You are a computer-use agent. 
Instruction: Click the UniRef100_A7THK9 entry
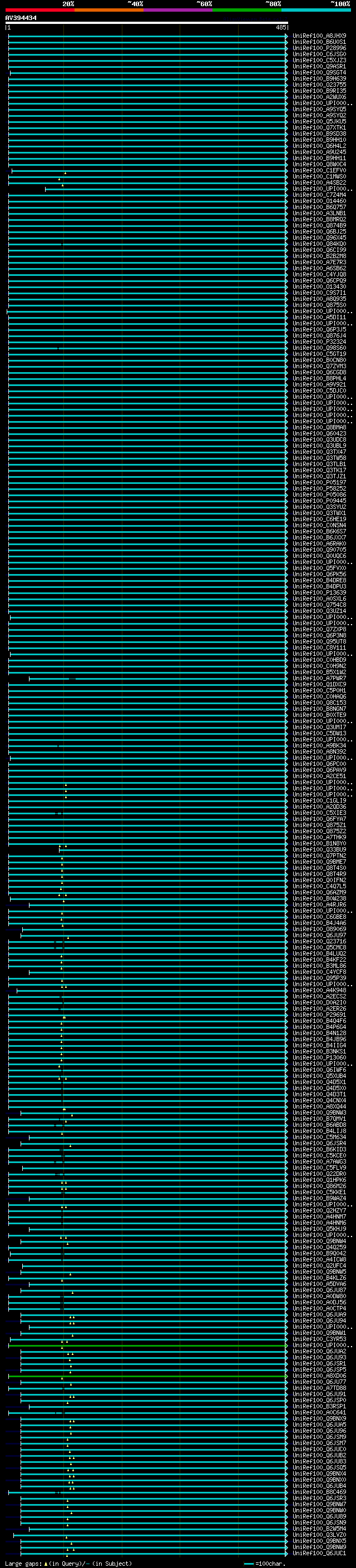(319, 838)
